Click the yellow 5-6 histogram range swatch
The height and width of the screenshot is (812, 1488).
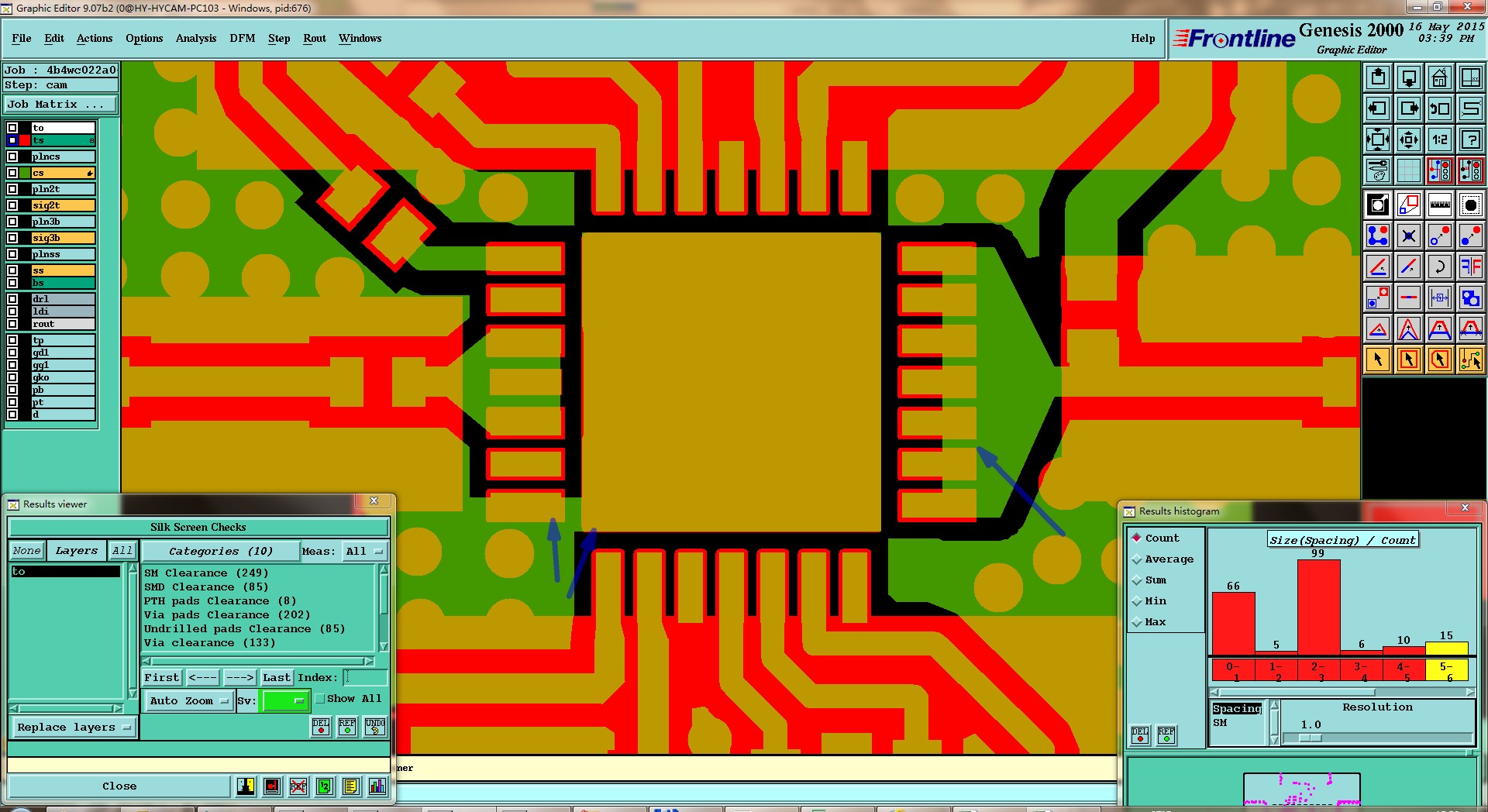point(1446,671)
